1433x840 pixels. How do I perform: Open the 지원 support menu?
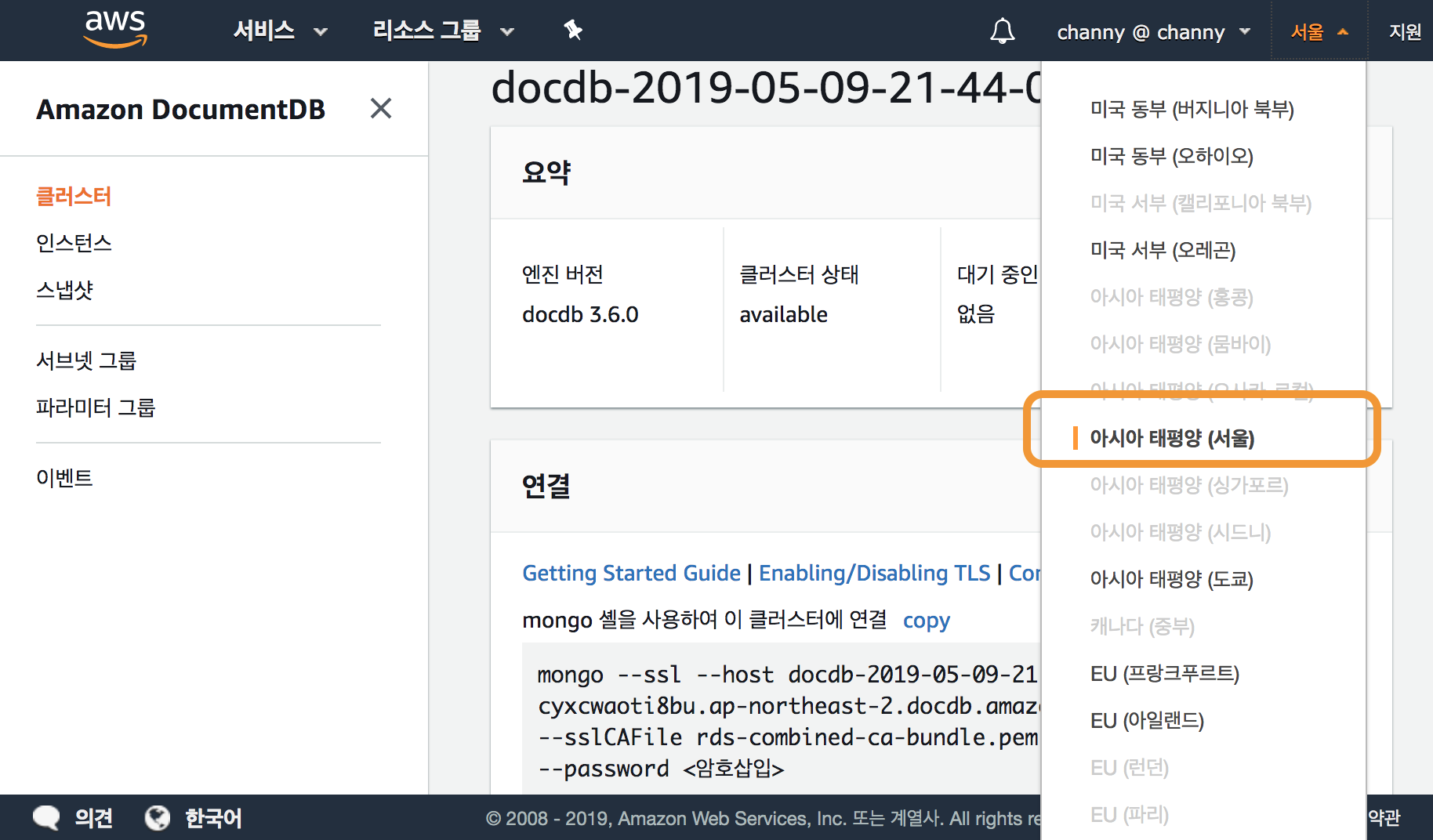(x=1405, y=32)
